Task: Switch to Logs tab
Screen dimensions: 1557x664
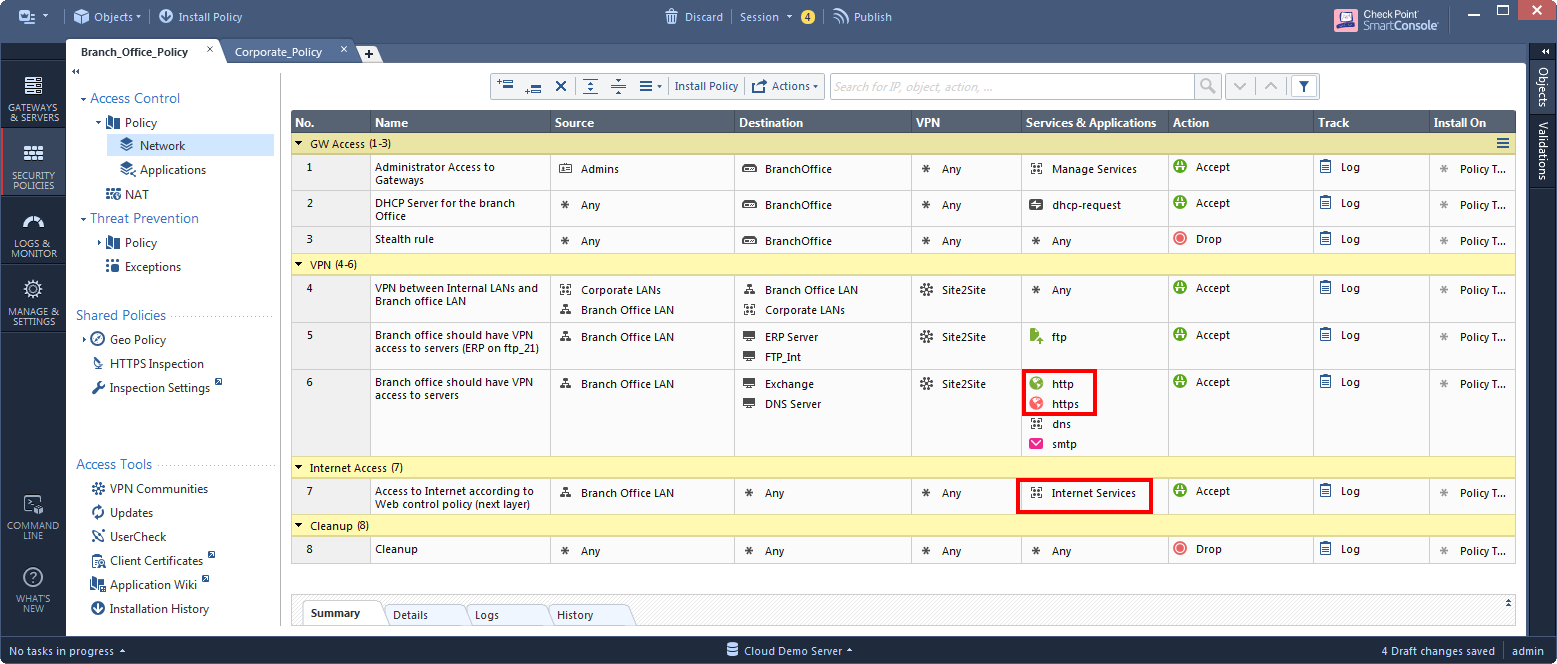Action: pyautogui.click(x=487, y=615)
